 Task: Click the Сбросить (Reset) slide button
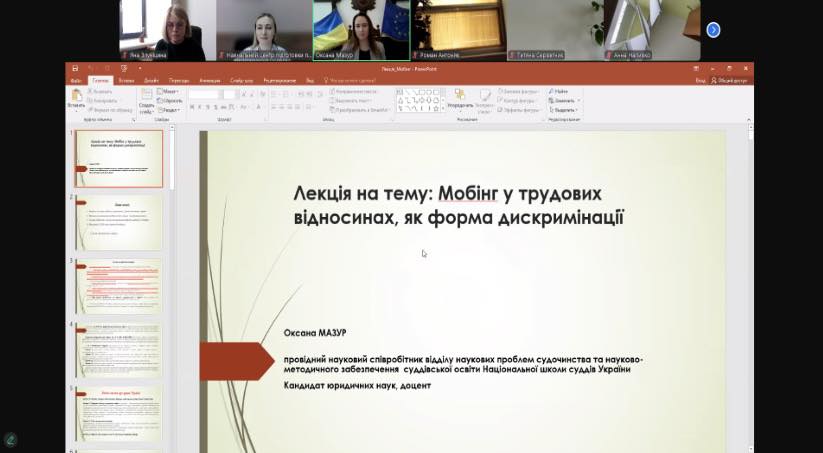pos(170,101)
